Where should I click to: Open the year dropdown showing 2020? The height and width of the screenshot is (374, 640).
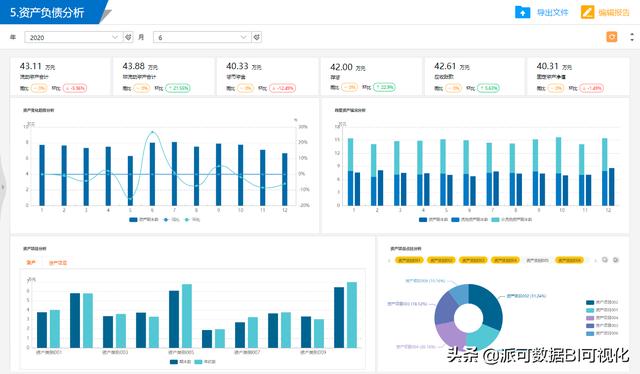tap(73, 37)
